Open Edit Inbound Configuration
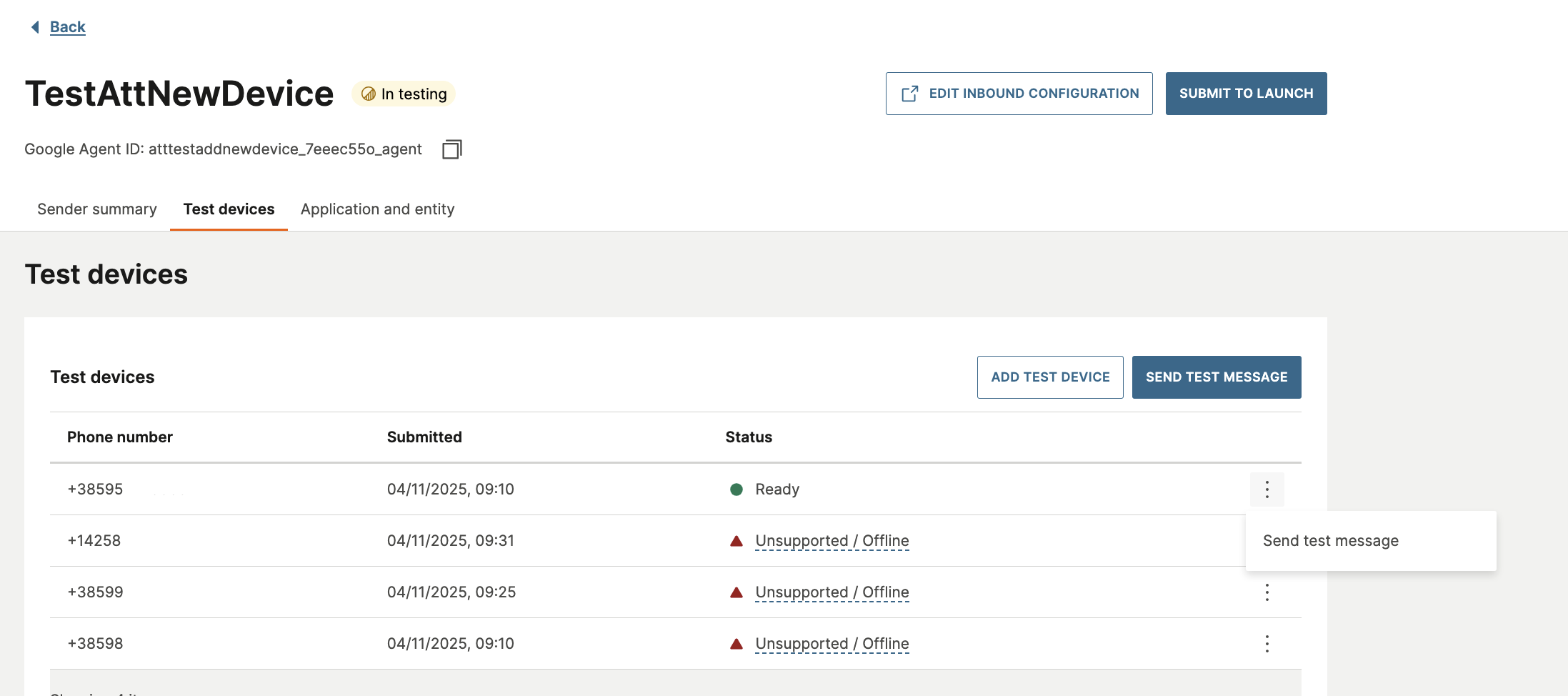Viewport: 1568px width, 696px height. pyautogui.click(x=1019, y=94)
